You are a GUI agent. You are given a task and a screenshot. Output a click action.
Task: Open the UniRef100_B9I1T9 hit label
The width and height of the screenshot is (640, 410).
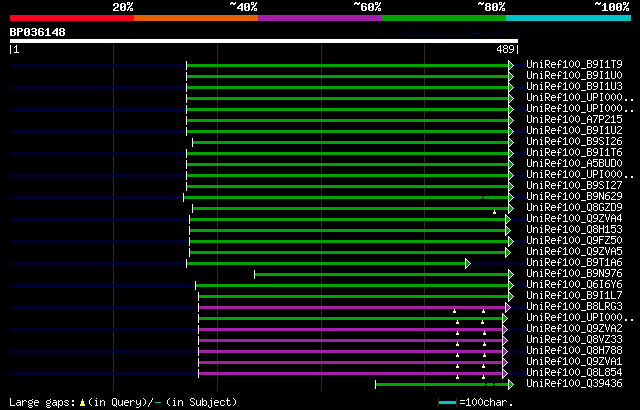pos(574,64)
